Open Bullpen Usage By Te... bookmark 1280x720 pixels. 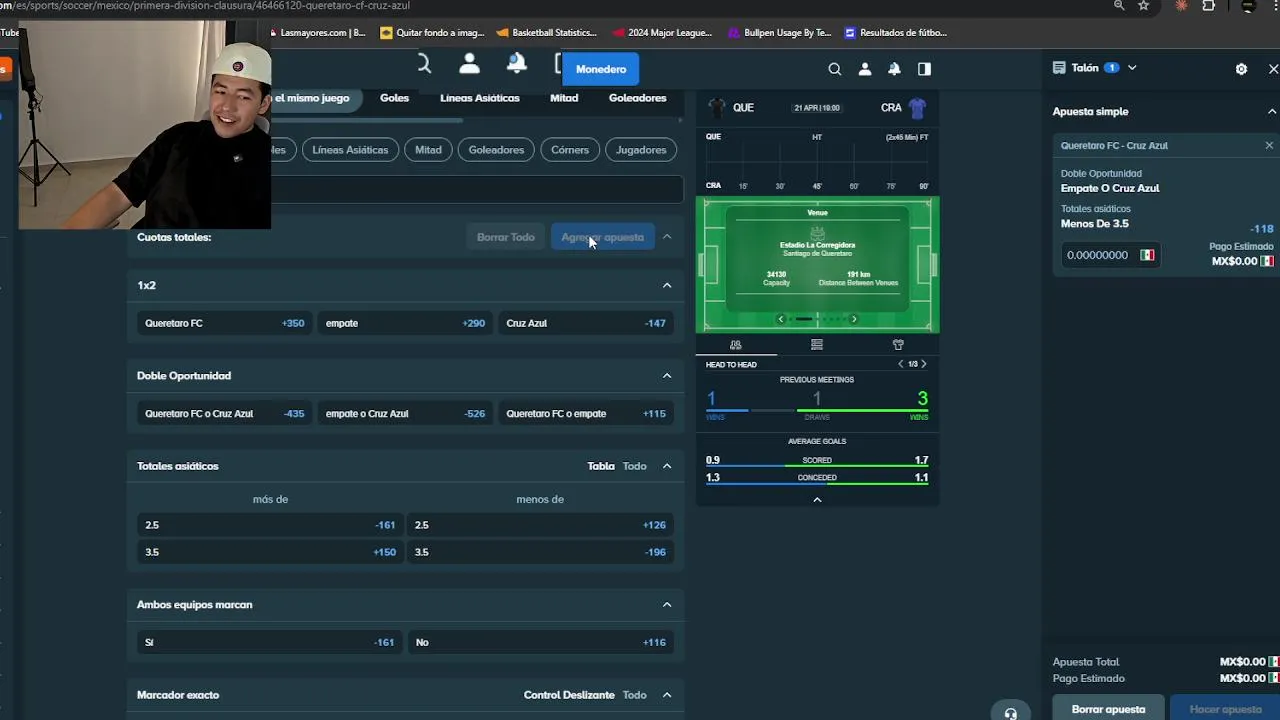[779, 32]
